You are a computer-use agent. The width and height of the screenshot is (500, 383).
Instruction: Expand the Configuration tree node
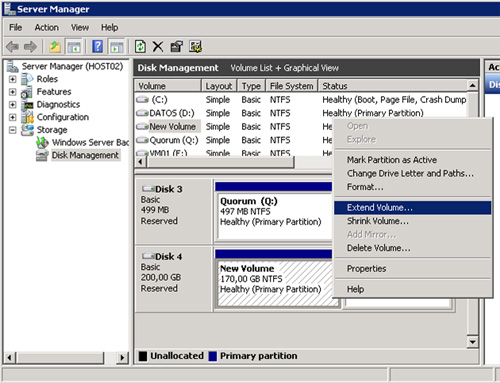(12, 117)
